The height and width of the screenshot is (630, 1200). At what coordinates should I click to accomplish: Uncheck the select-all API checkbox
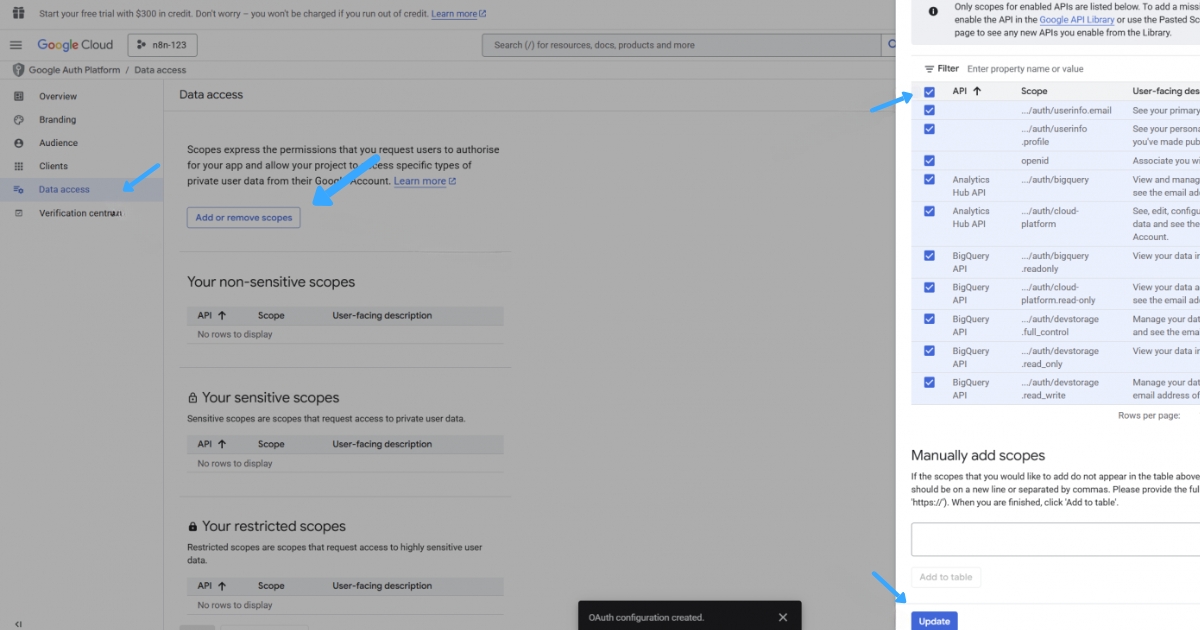[x=930, y=91]
